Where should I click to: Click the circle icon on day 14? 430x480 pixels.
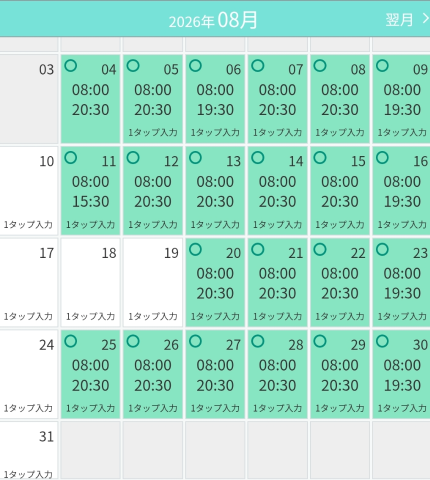(x=258, y=157)
